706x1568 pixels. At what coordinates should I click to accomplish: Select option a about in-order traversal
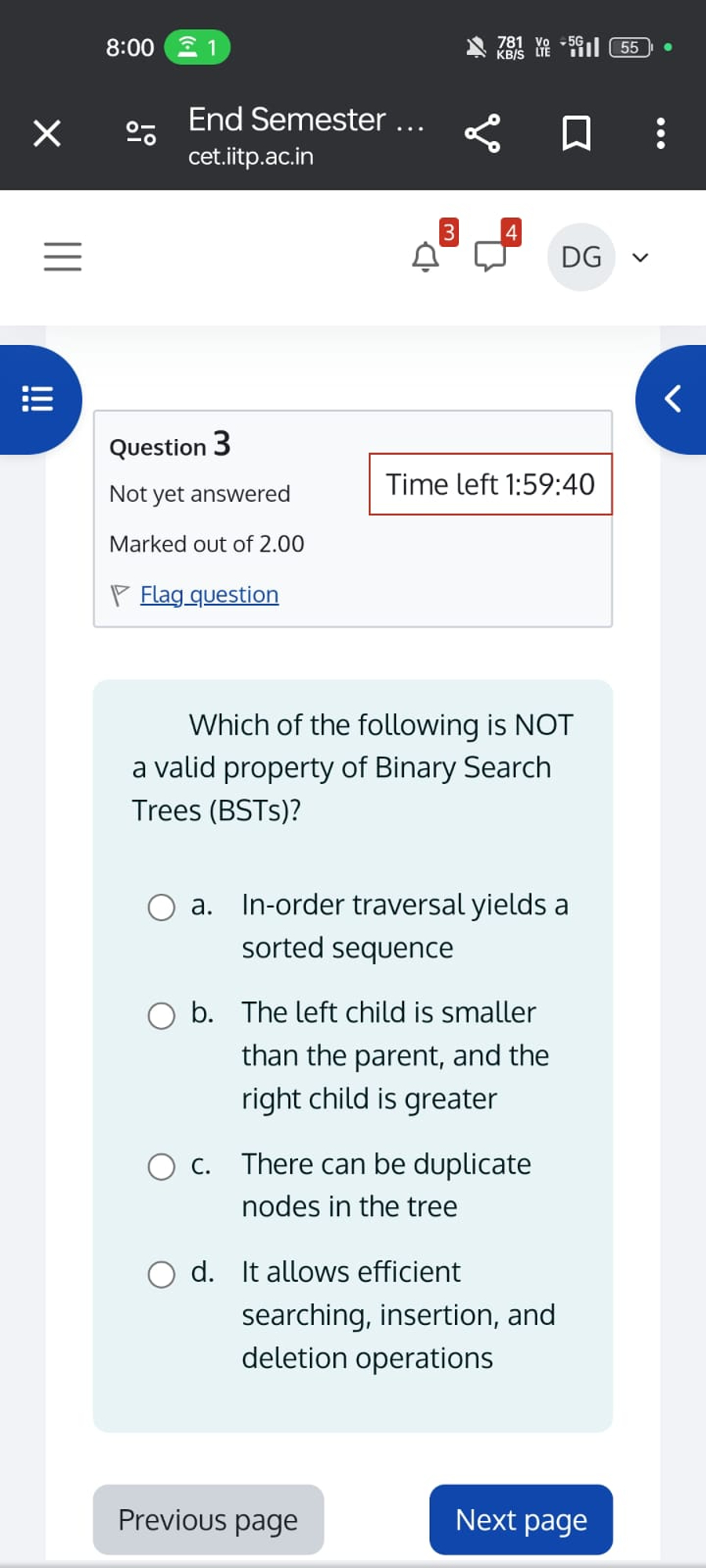(162, 907)
